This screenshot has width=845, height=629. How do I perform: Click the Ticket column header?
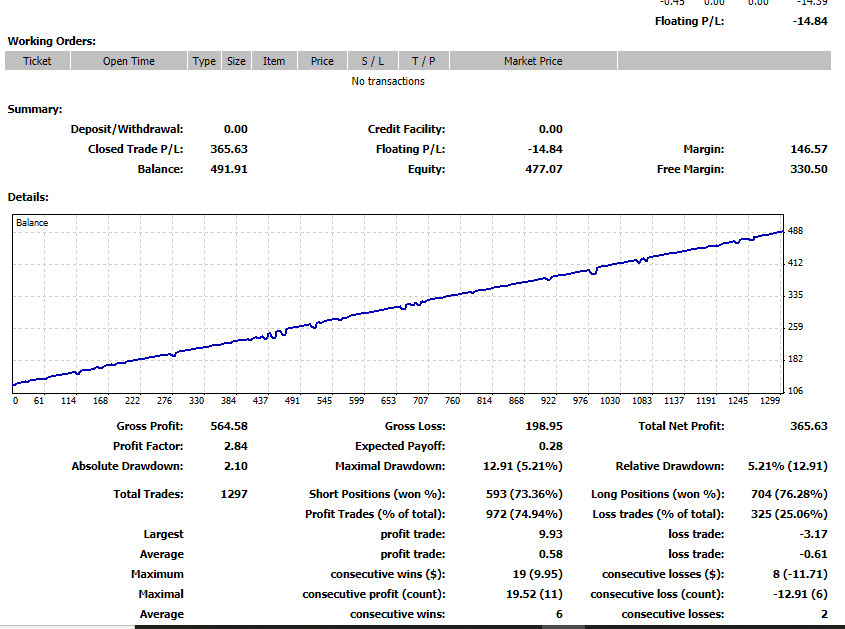pos(37,61)
